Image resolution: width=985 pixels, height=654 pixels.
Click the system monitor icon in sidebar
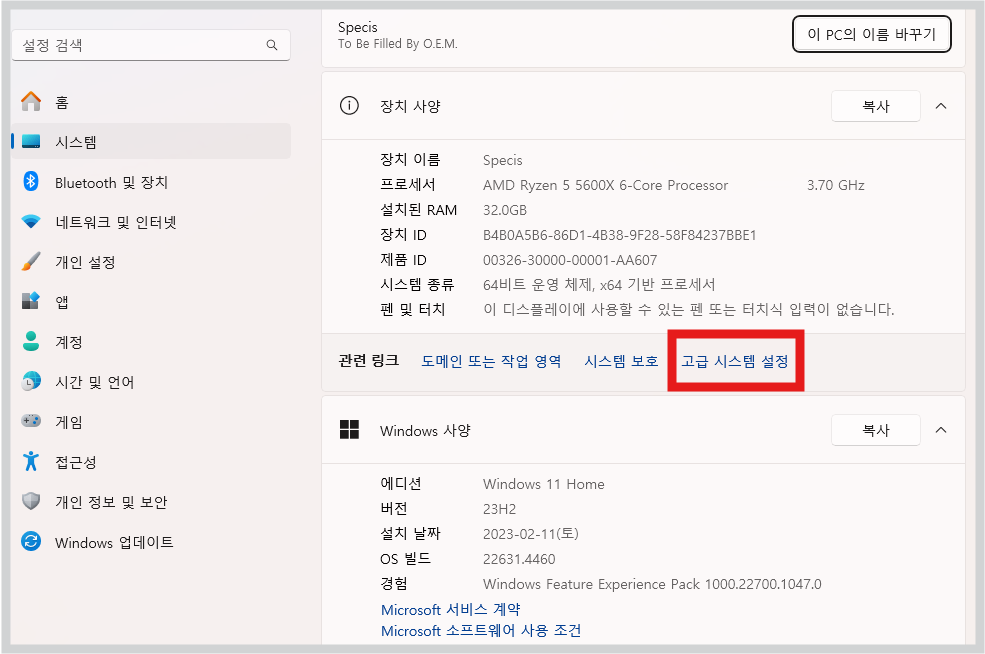pos(31,141)
